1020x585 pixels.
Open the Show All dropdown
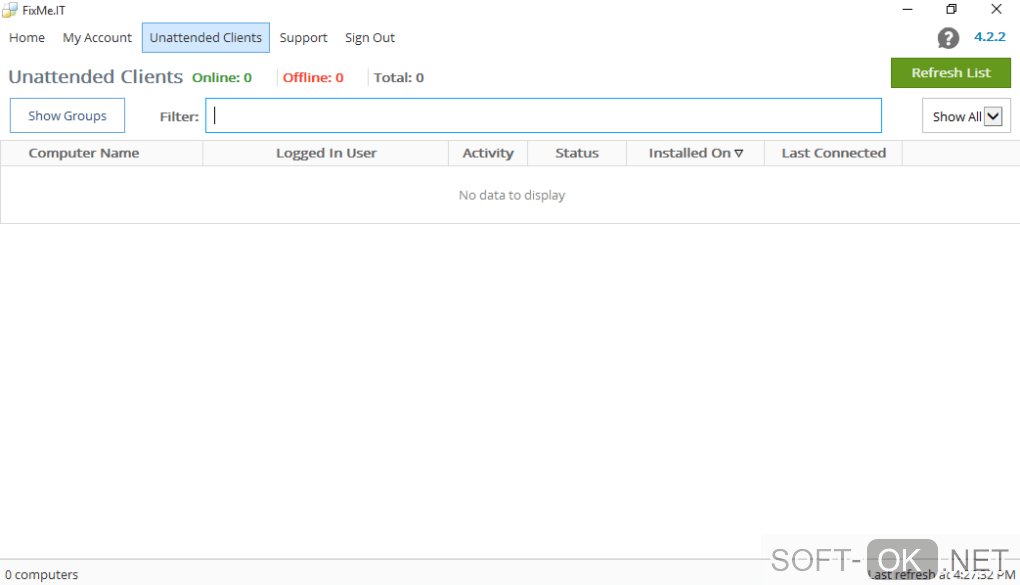[966, 116]
